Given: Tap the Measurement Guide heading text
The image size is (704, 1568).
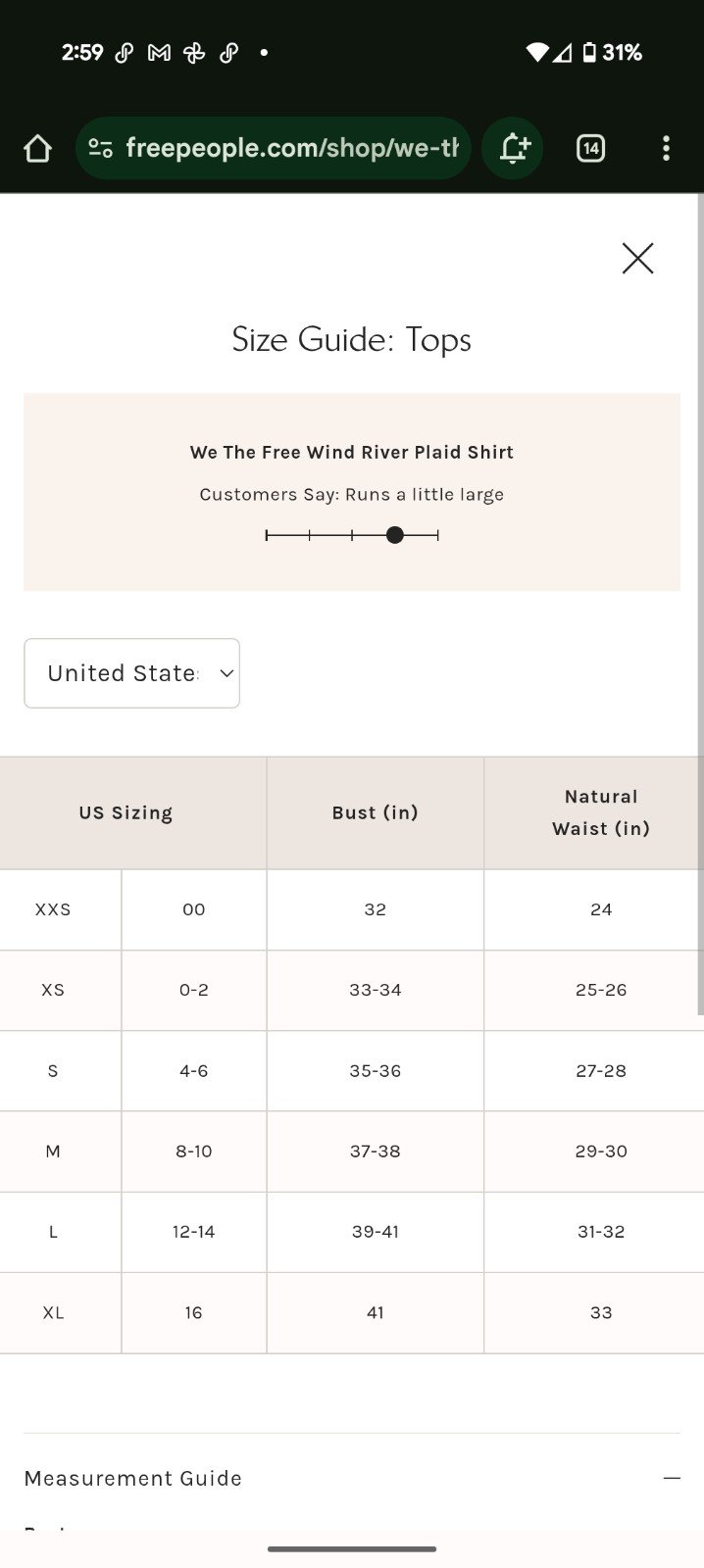Looking at the screenshot, I should 133,1478.
